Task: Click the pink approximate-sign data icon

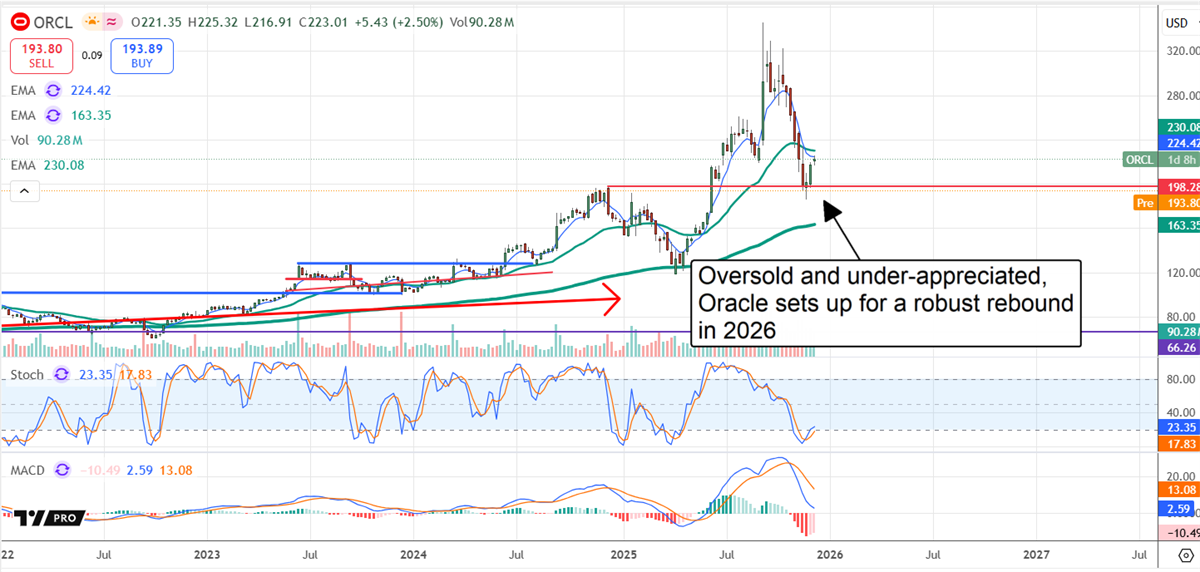Action: (112, 20)
